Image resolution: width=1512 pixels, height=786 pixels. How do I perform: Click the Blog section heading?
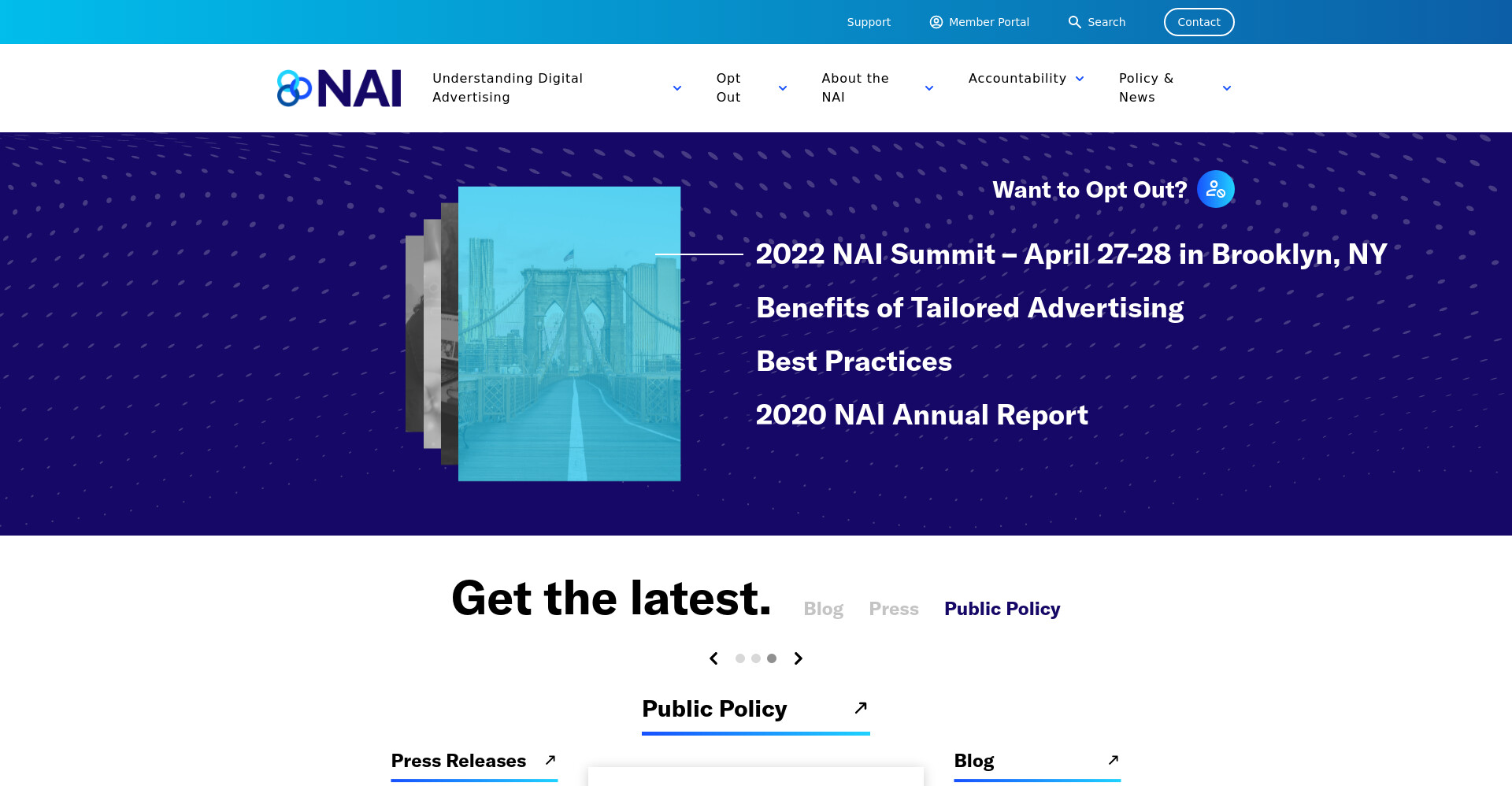click(974, 761)
